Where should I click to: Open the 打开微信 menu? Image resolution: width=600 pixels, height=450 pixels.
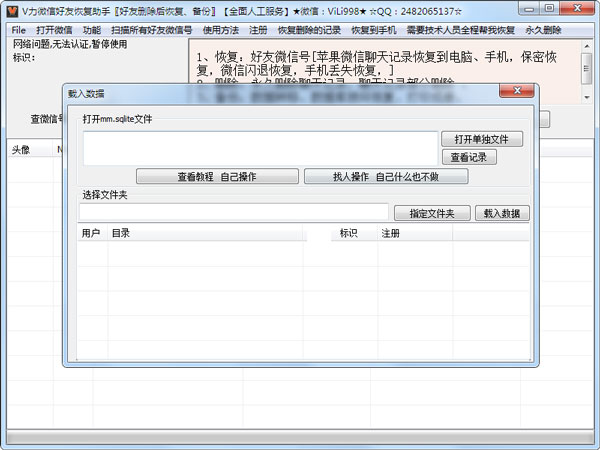tap(54, 30)
